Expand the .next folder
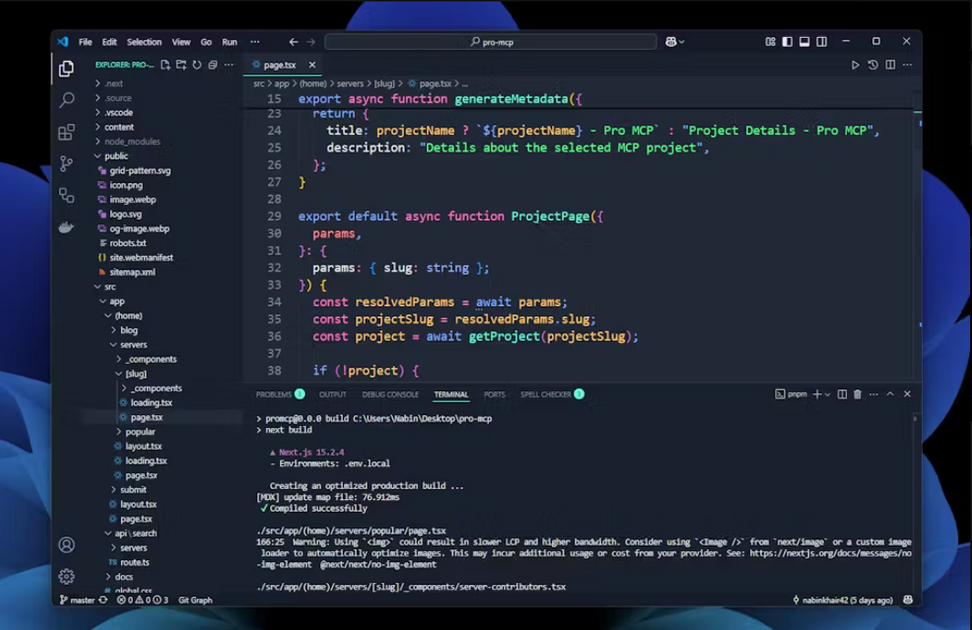The width and height of the screenshot is (972, 630). tap(113, 83)
